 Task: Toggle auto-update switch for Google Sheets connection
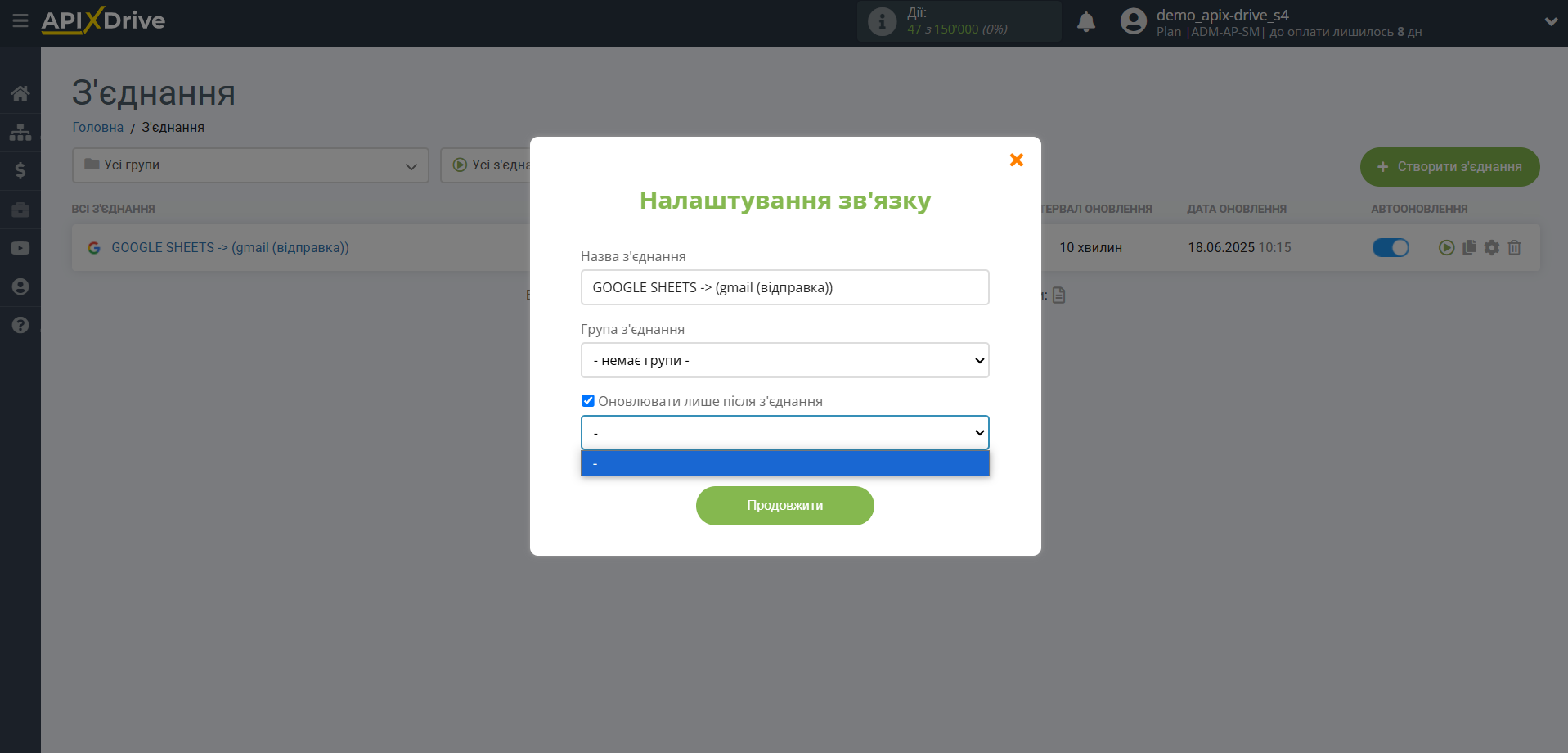pyautogui.click(x=1391, y=247)
